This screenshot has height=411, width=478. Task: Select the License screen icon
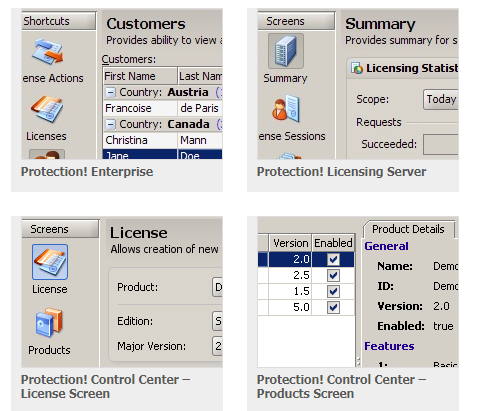pyautogui.click(x=50, y=262)
